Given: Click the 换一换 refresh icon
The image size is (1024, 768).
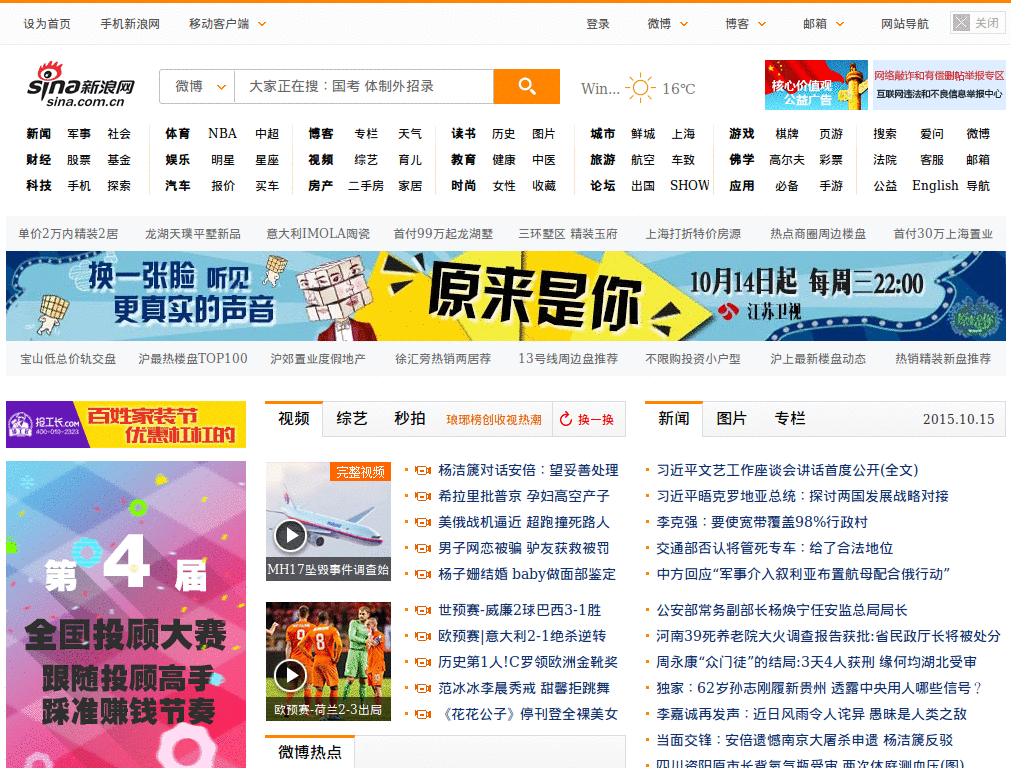Looking at the screenshot, I should click(x=566, y=419).
